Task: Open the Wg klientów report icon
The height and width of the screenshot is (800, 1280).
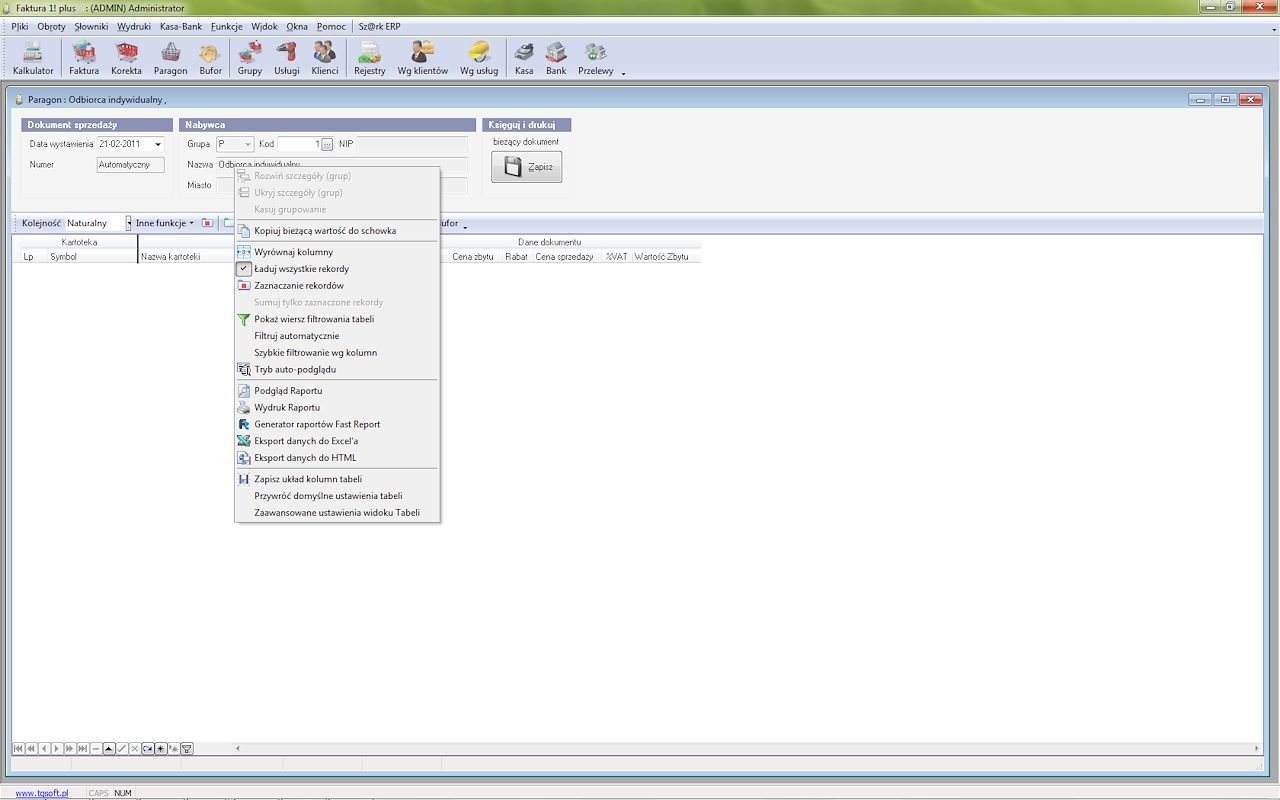Action: (423, 58)
